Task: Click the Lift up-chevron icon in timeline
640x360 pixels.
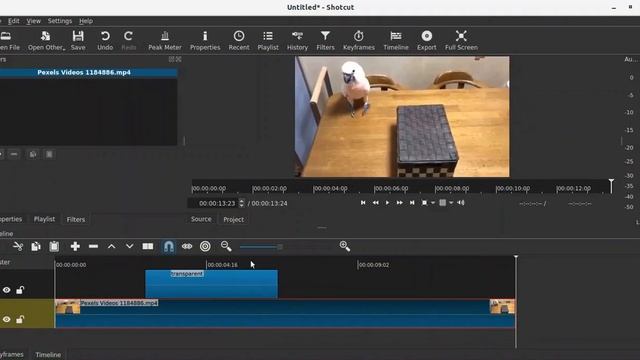Action: pyautogui.click(x=111, y=246)
